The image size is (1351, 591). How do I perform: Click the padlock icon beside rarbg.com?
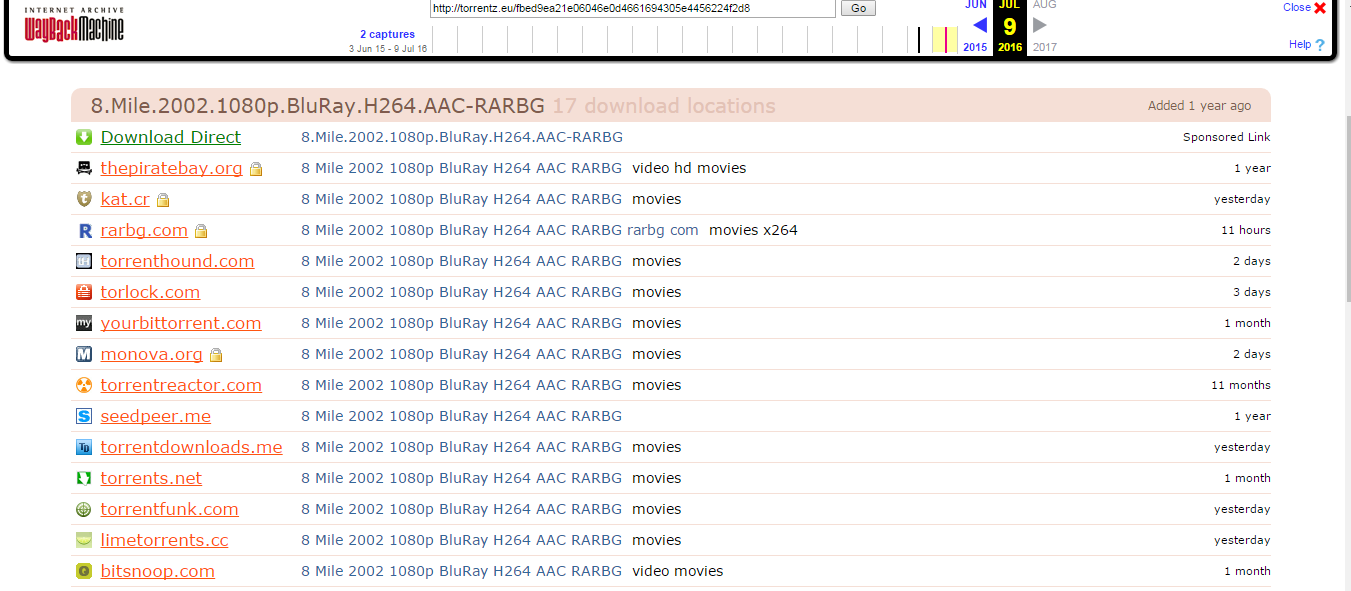pyautogui.click(x=201, y=231)
